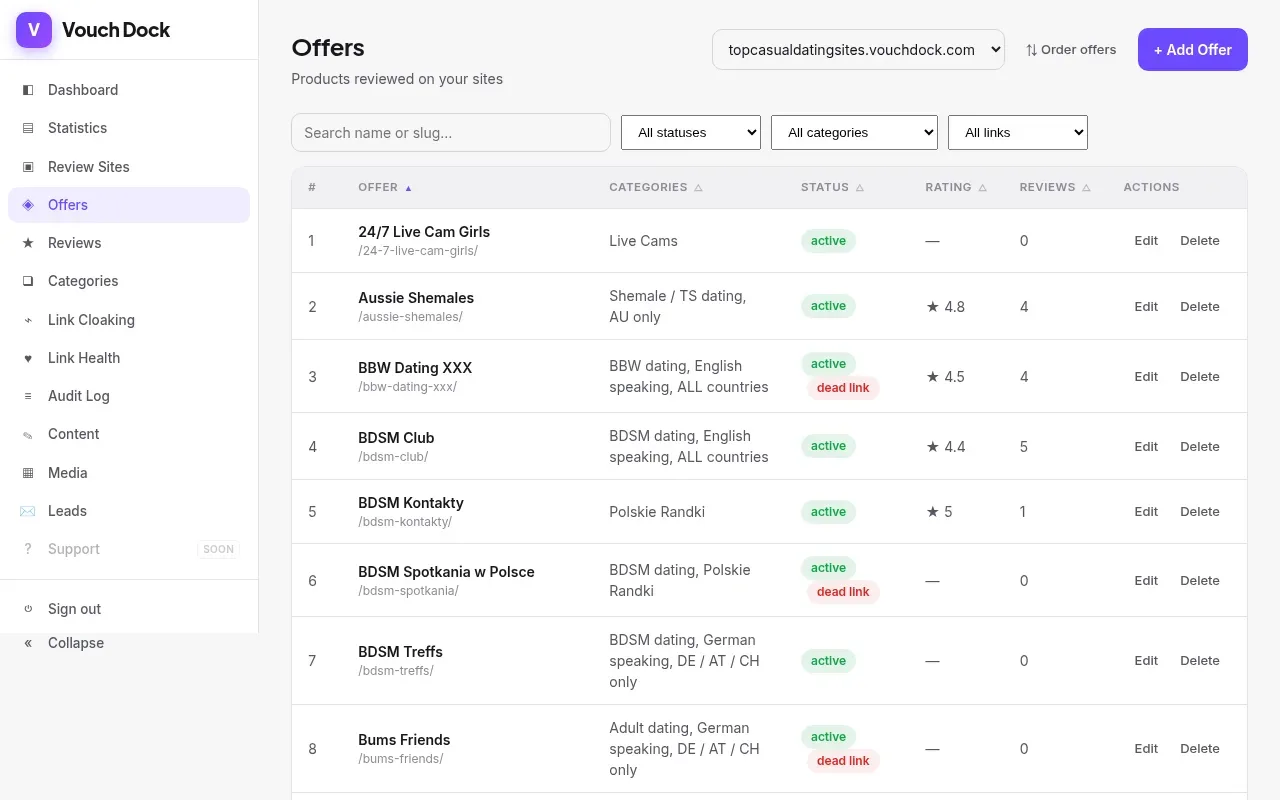
Task: Click the /bdsm-treffs/ slug text
Action: [x=396, y=671]
